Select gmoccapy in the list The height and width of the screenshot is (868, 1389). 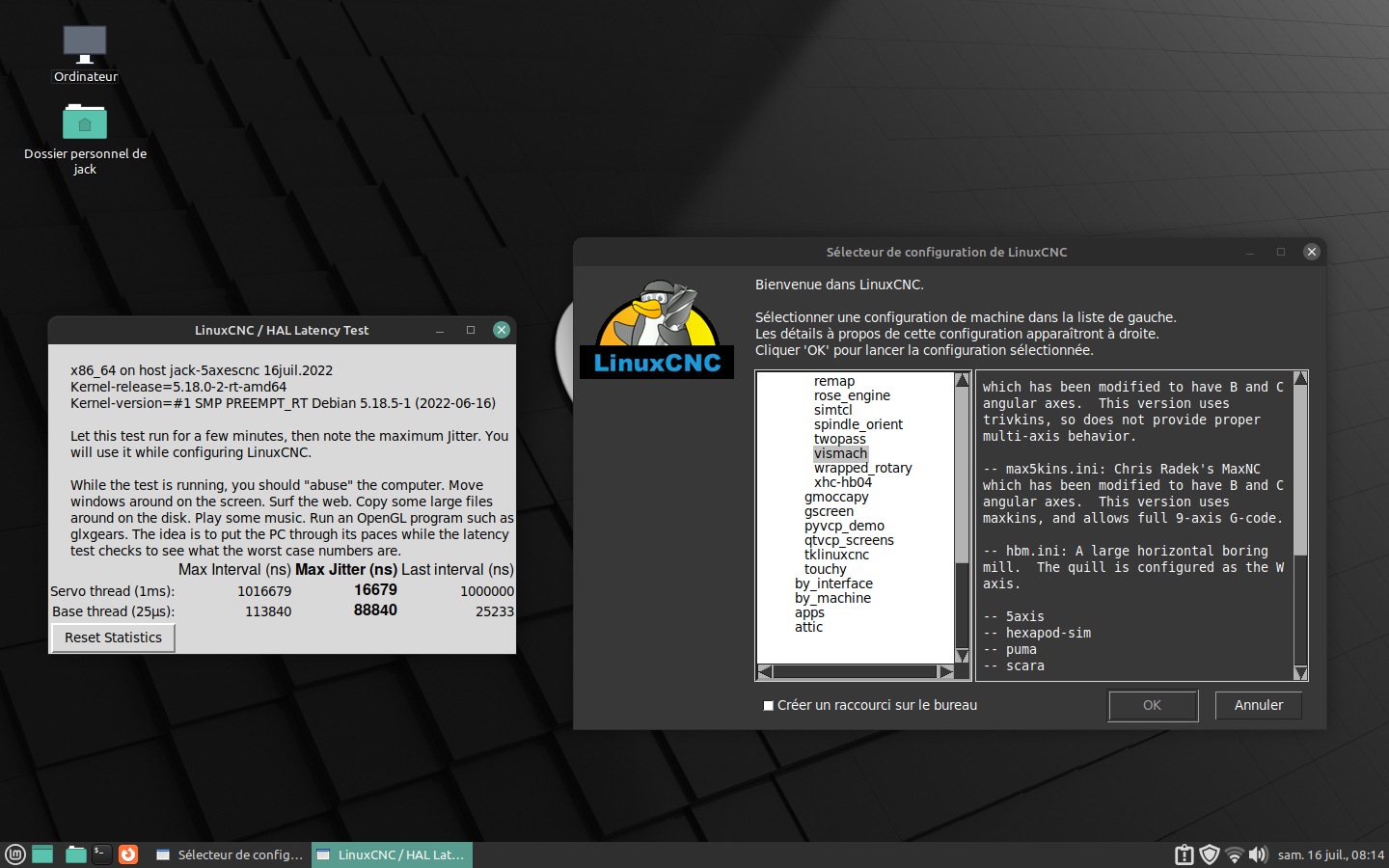836,497
